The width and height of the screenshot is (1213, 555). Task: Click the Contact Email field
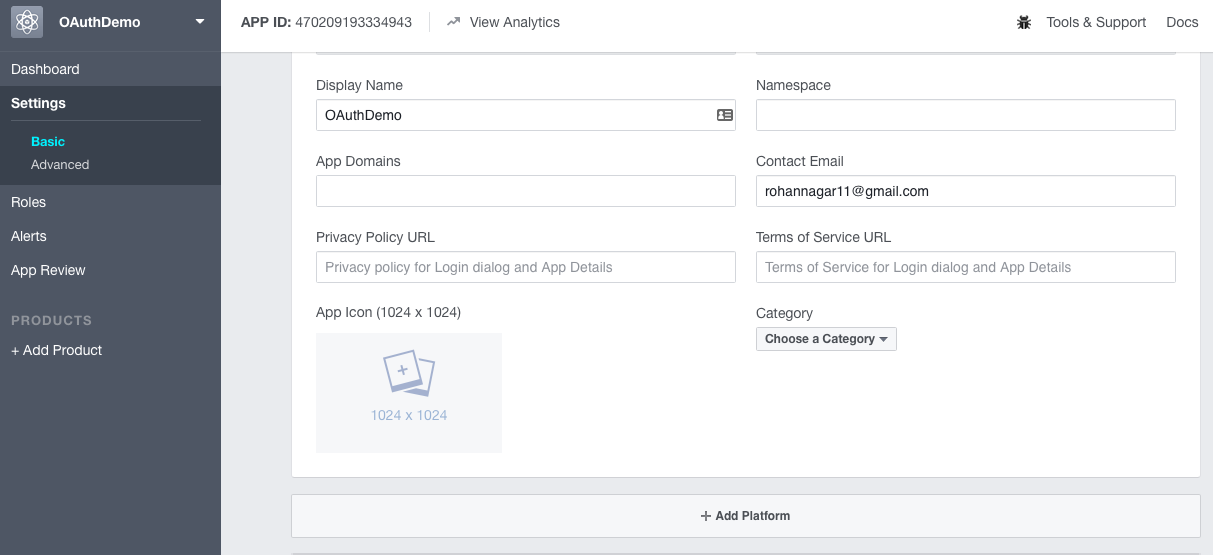966,191
